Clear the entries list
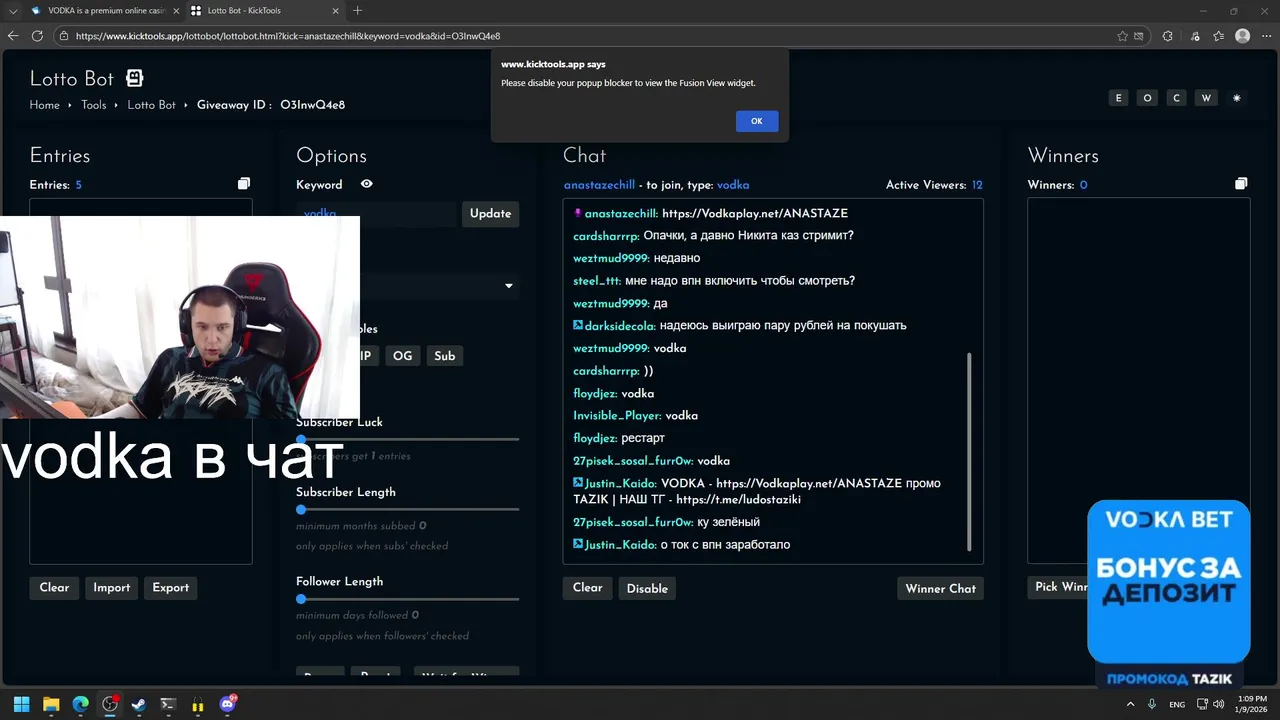 coord(54,588)
